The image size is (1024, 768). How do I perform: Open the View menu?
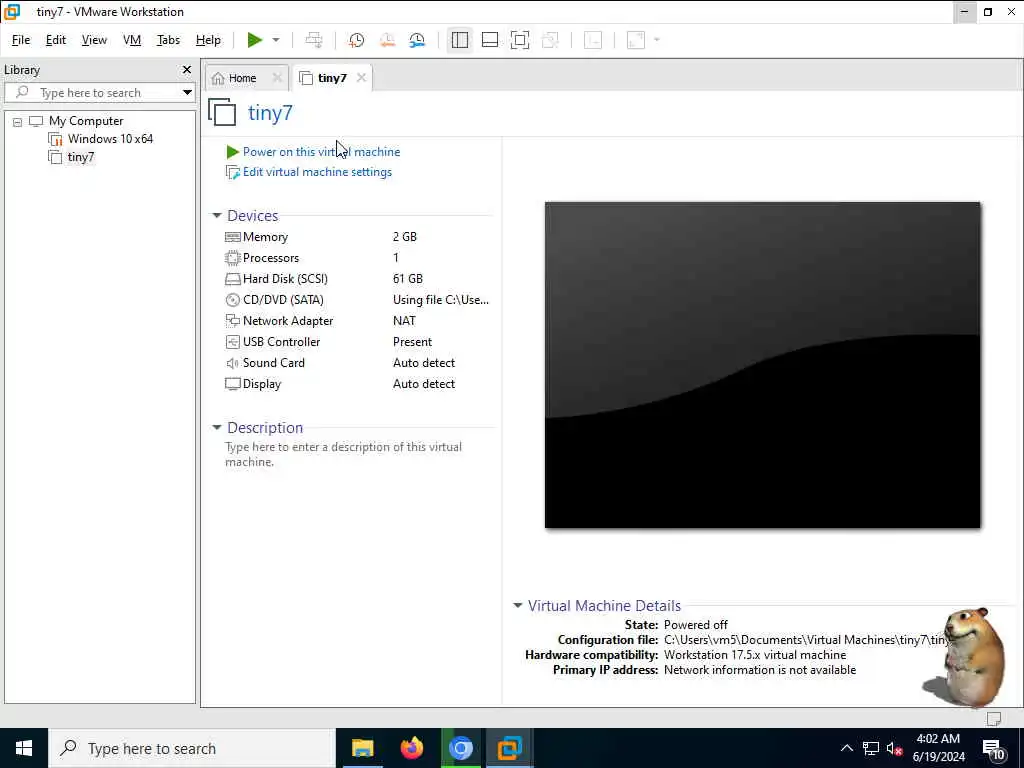[x=94, y=40]
